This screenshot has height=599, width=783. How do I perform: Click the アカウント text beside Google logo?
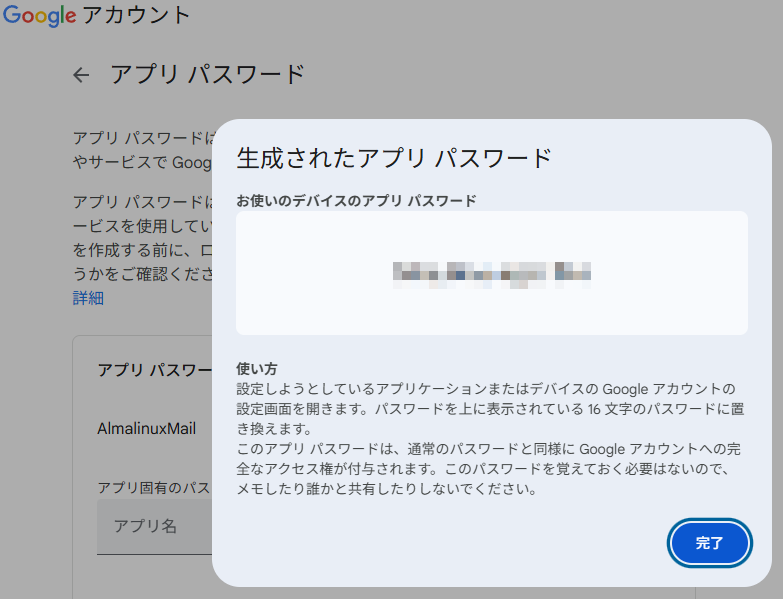click(133, 16)
